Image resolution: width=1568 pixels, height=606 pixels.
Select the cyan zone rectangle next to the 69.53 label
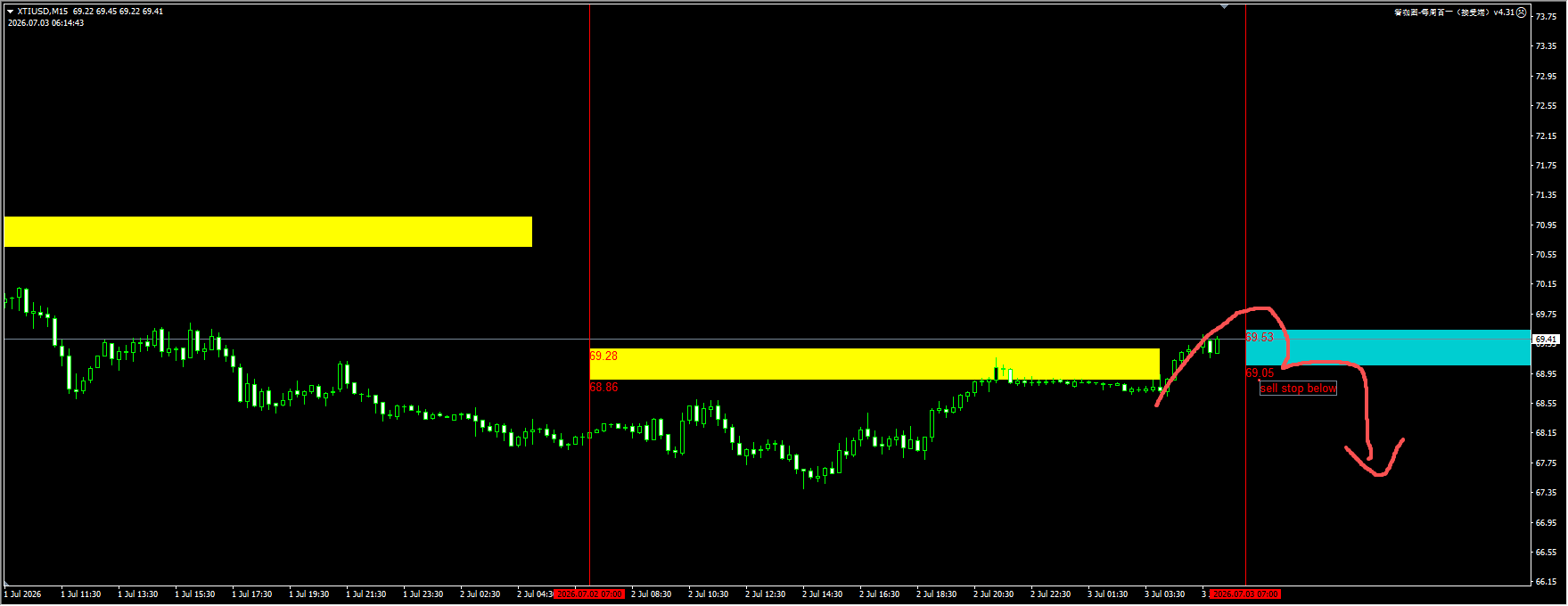coord(1388,348)
